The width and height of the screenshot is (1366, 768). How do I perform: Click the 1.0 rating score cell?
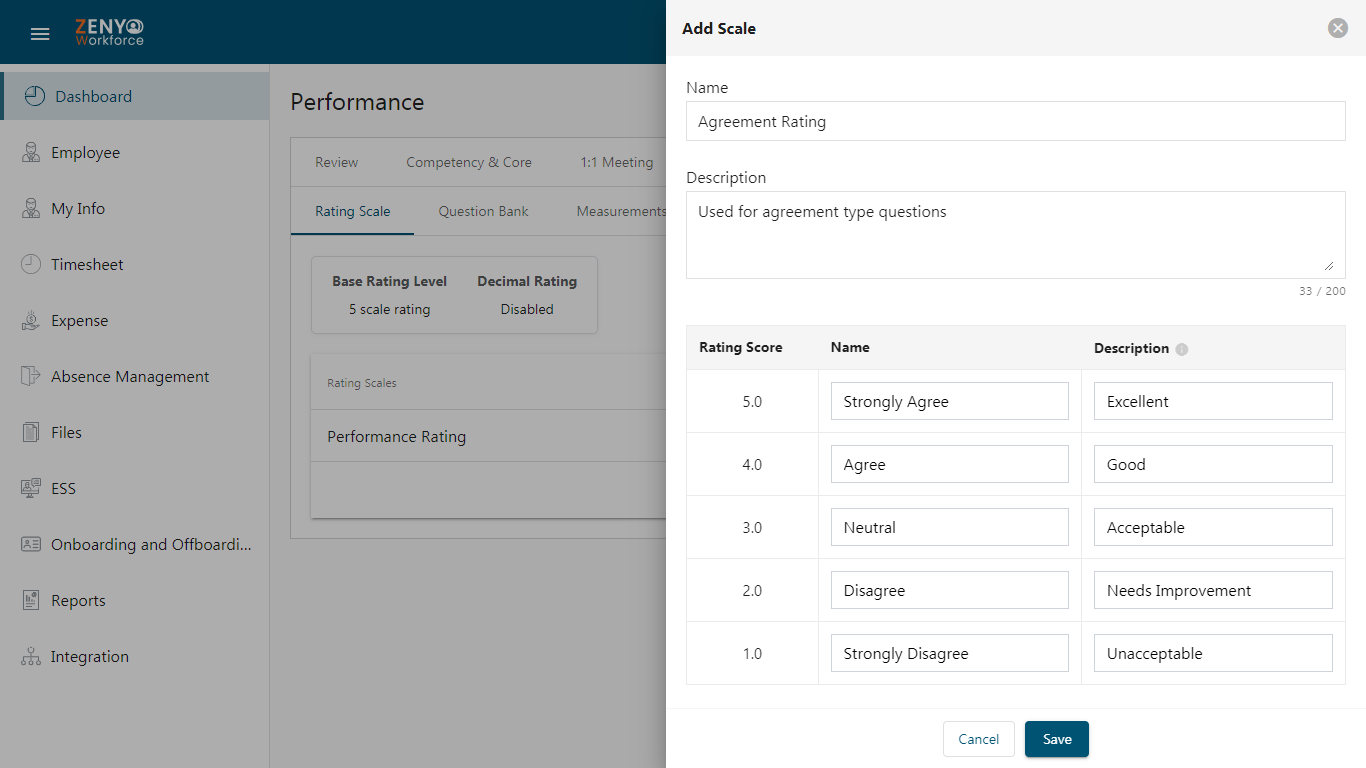752,653
